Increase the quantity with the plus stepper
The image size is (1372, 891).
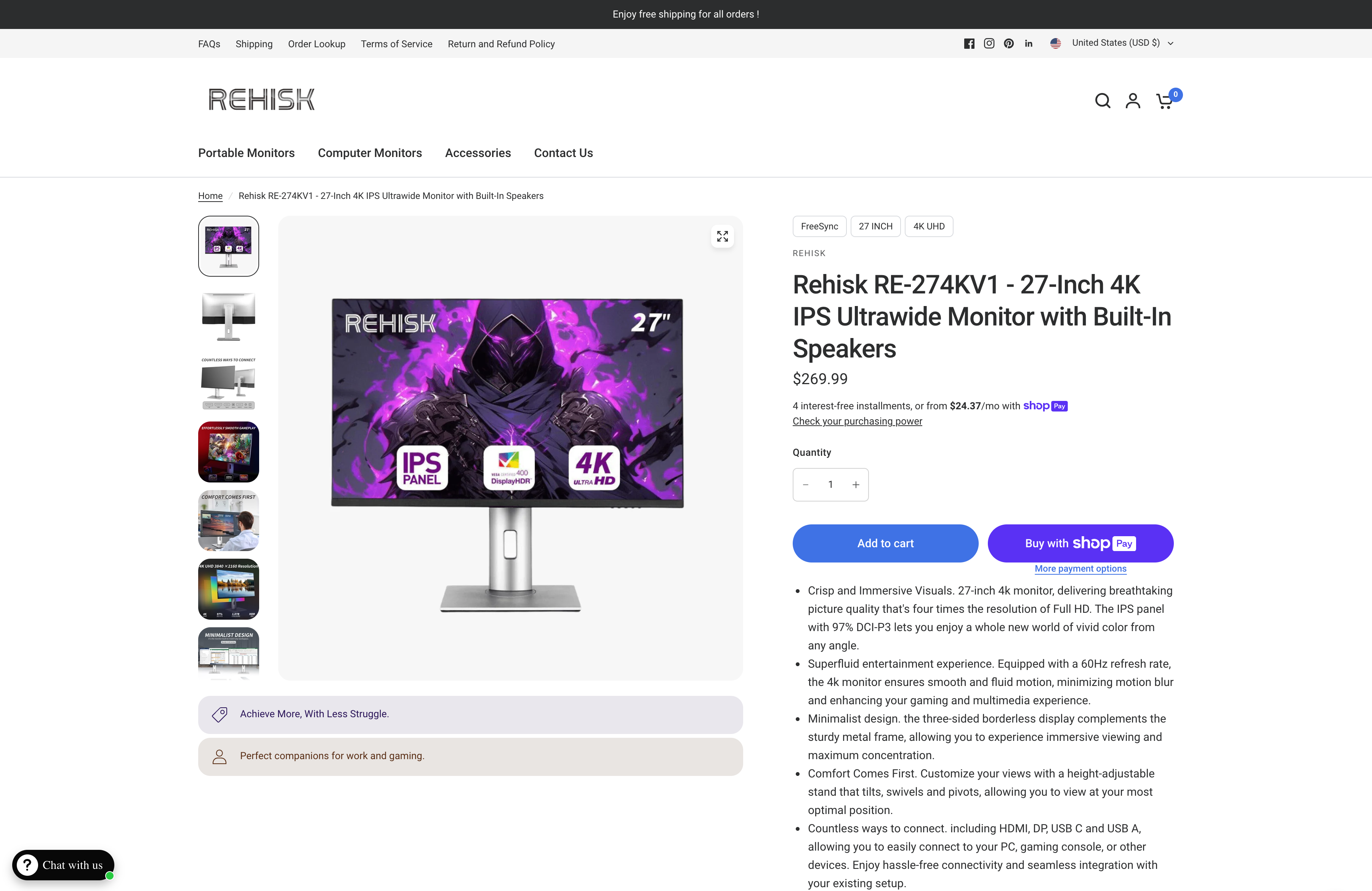pyautogui.click(x=856, y=485)
